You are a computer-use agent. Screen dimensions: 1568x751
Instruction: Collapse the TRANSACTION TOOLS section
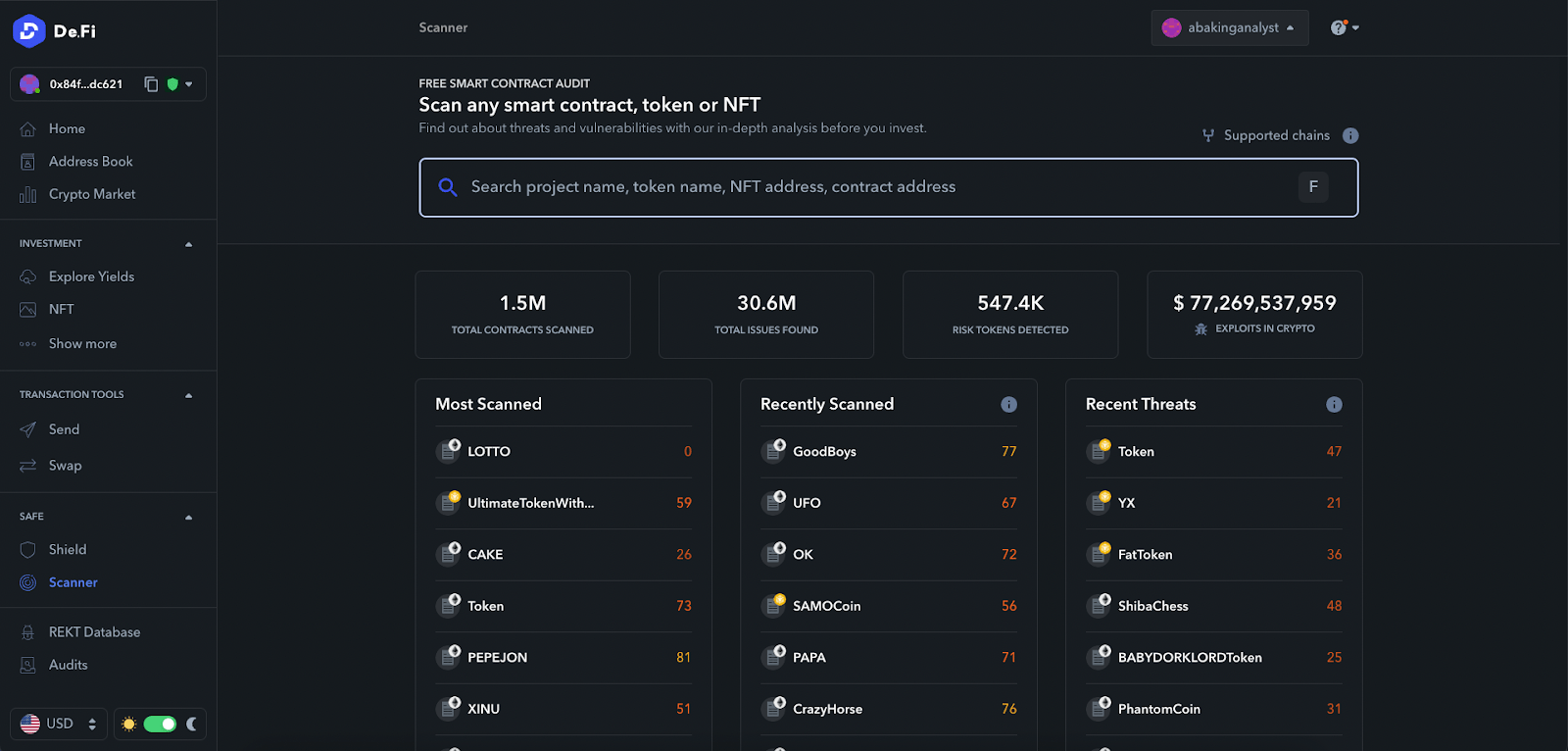coord(189,395)
